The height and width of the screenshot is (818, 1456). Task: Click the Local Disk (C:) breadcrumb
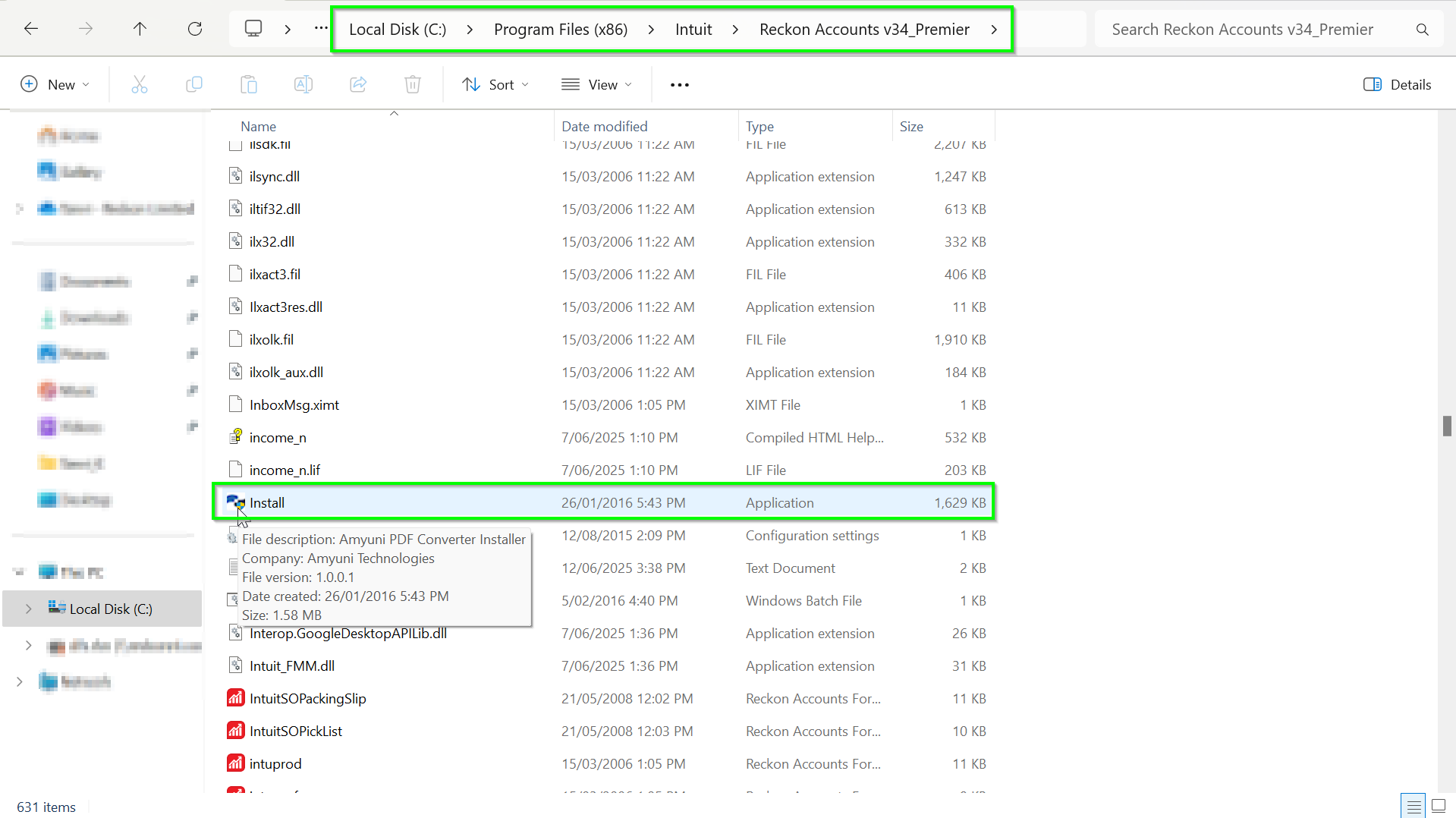[x=398, y=30]
